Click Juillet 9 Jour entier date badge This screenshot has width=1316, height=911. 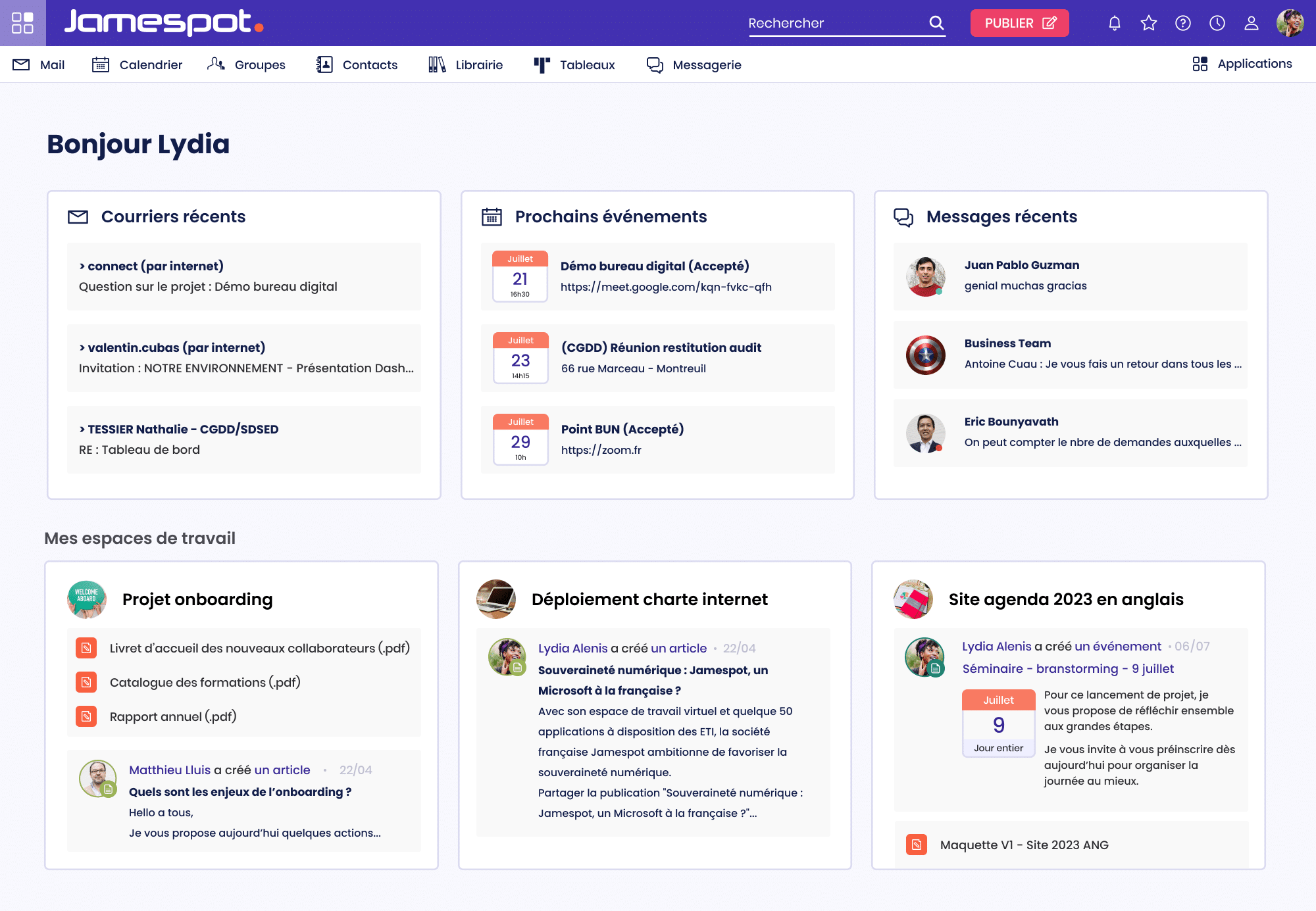[x=999, y=724]
